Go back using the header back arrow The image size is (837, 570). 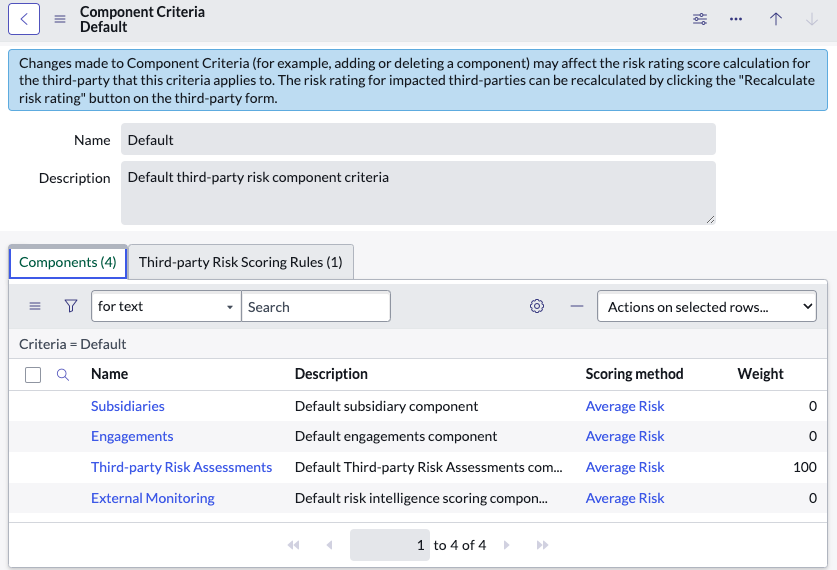[24, 19]
